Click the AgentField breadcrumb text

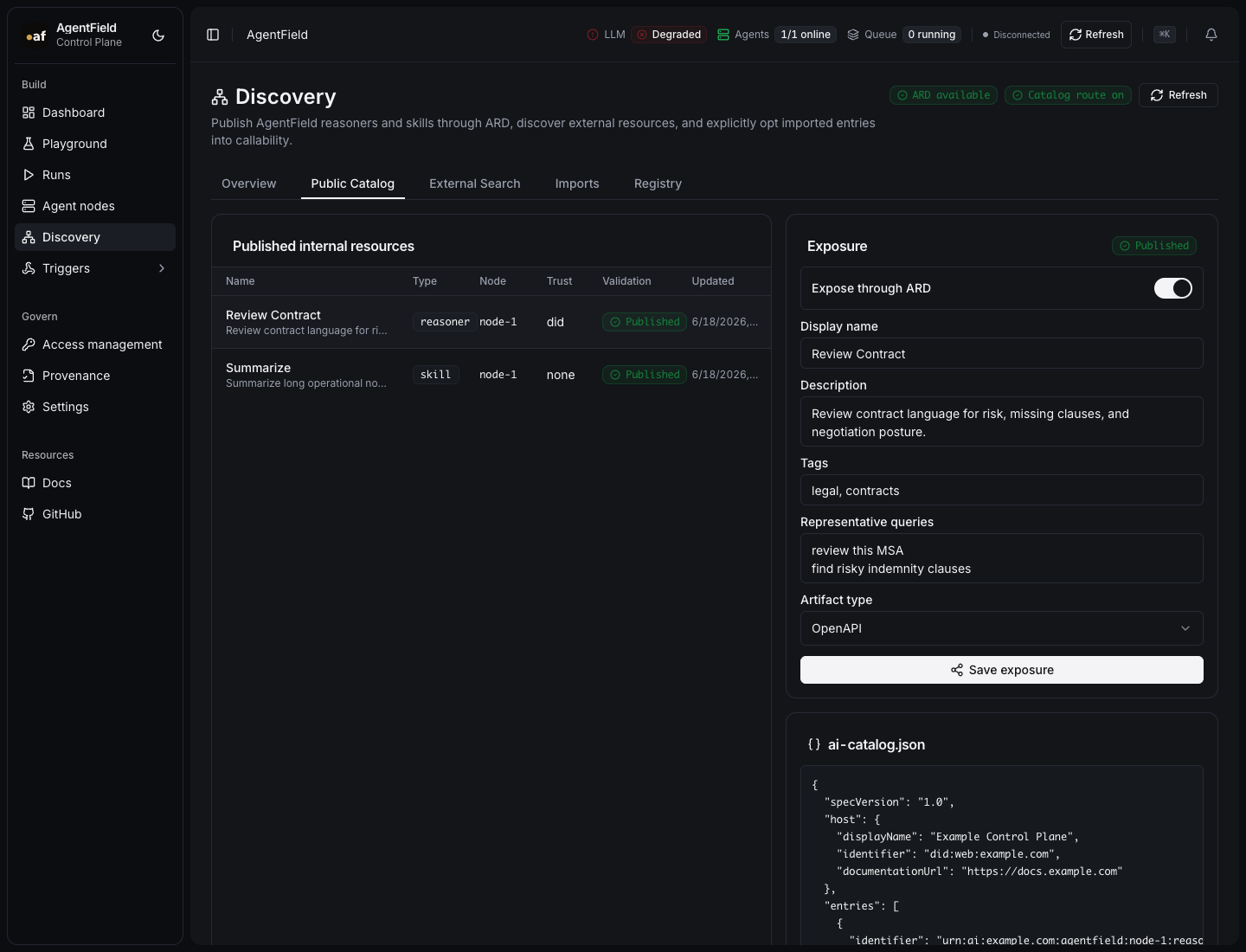click(x=277, y=35)
